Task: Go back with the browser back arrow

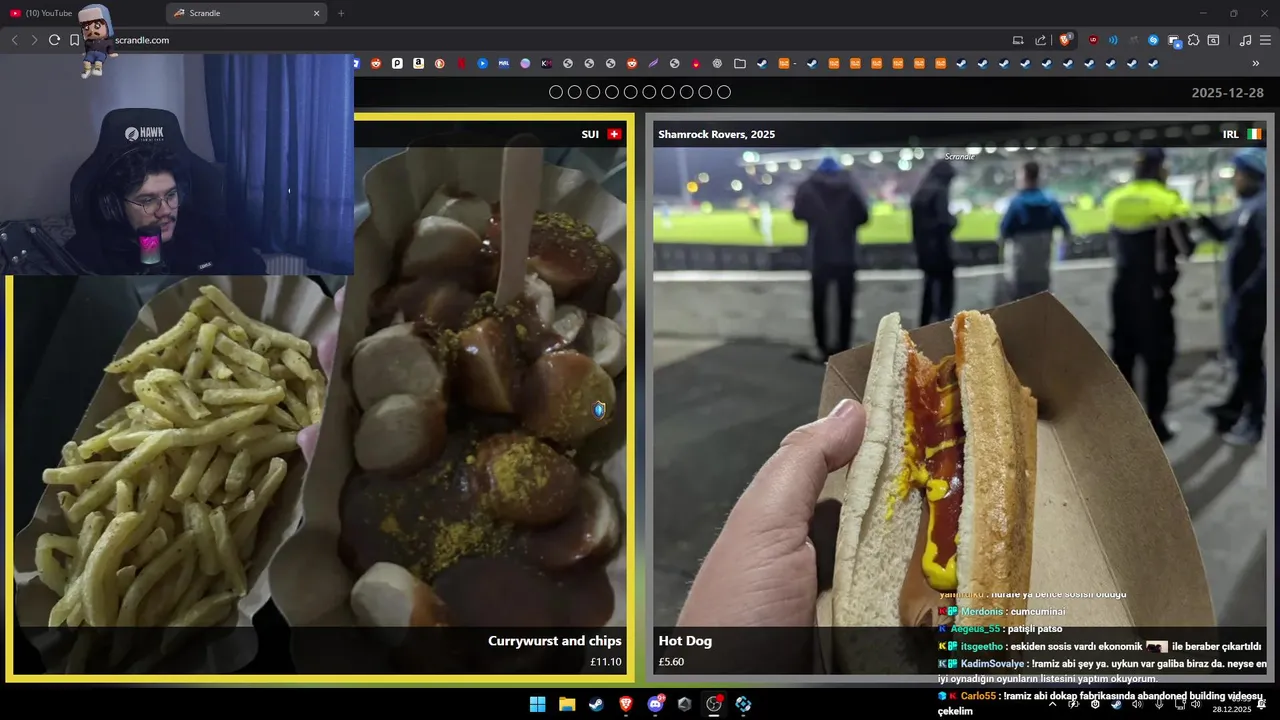Action: (14, 40)
